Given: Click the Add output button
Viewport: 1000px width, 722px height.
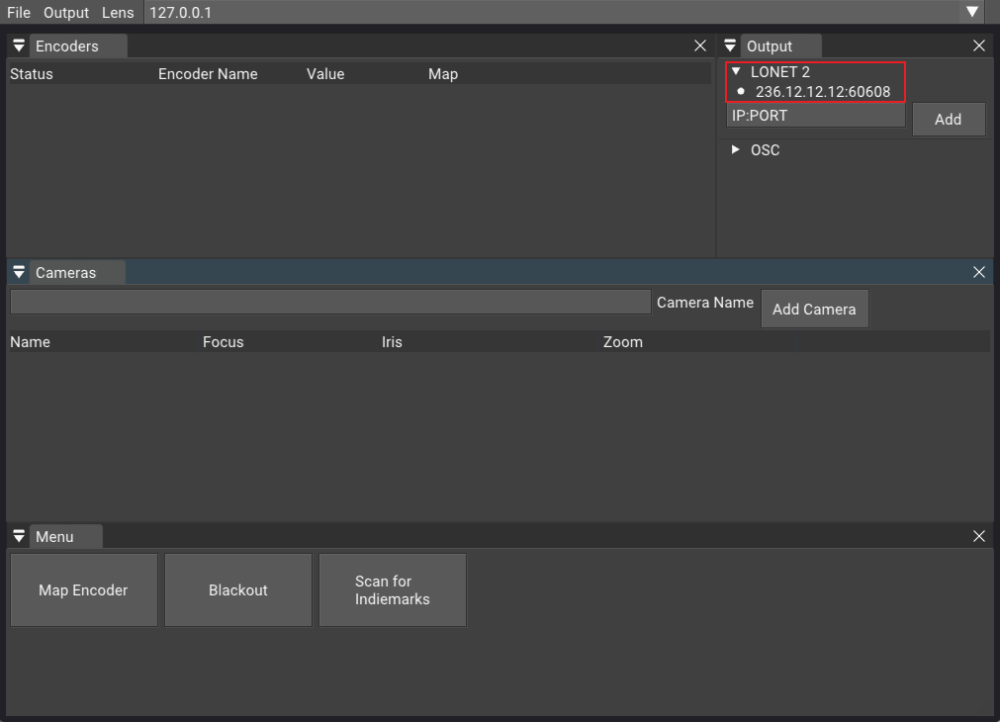Looking at the screenshot, I should click(948, 119).
